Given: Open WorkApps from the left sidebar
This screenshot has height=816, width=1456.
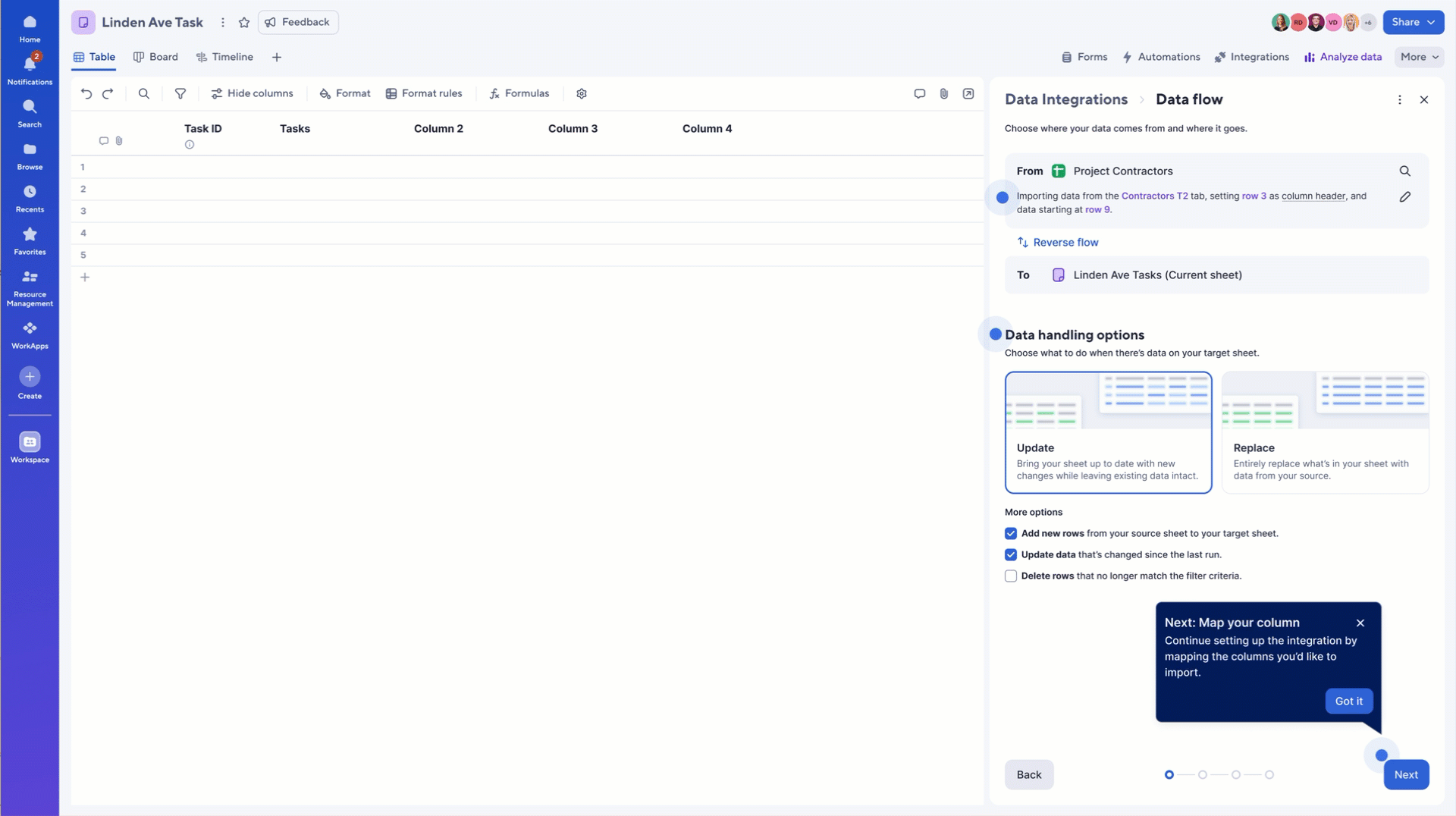Looking at the screenshot, I should click(30, 334).
